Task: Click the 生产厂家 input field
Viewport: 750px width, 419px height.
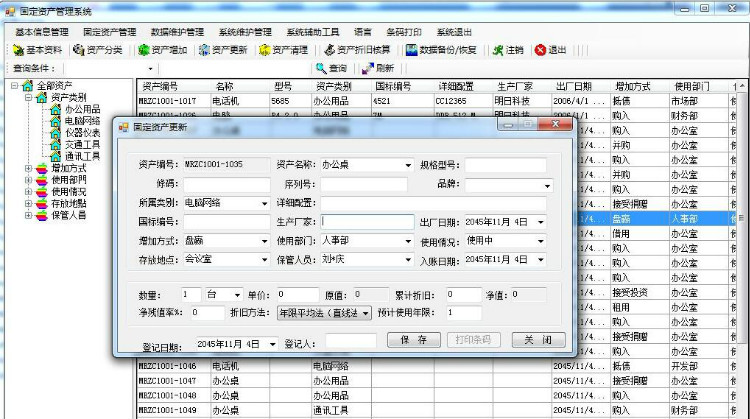Action: (367, 222)
